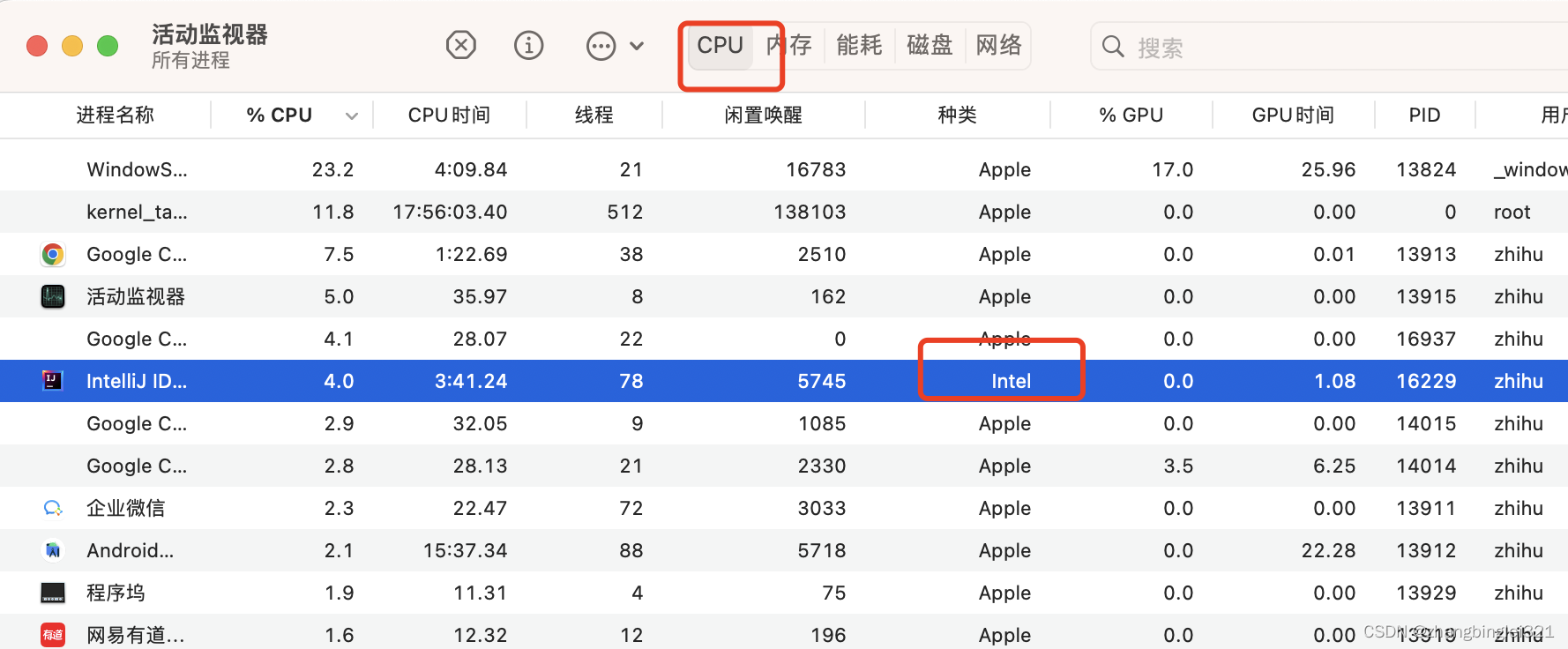Click the 23.2 % CPU value
Screen dimensions: 1568x649
[332, 169]
